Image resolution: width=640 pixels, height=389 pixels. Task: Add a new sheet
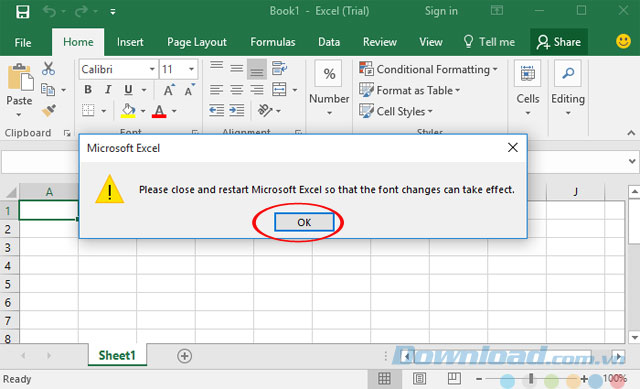(184, 356)
